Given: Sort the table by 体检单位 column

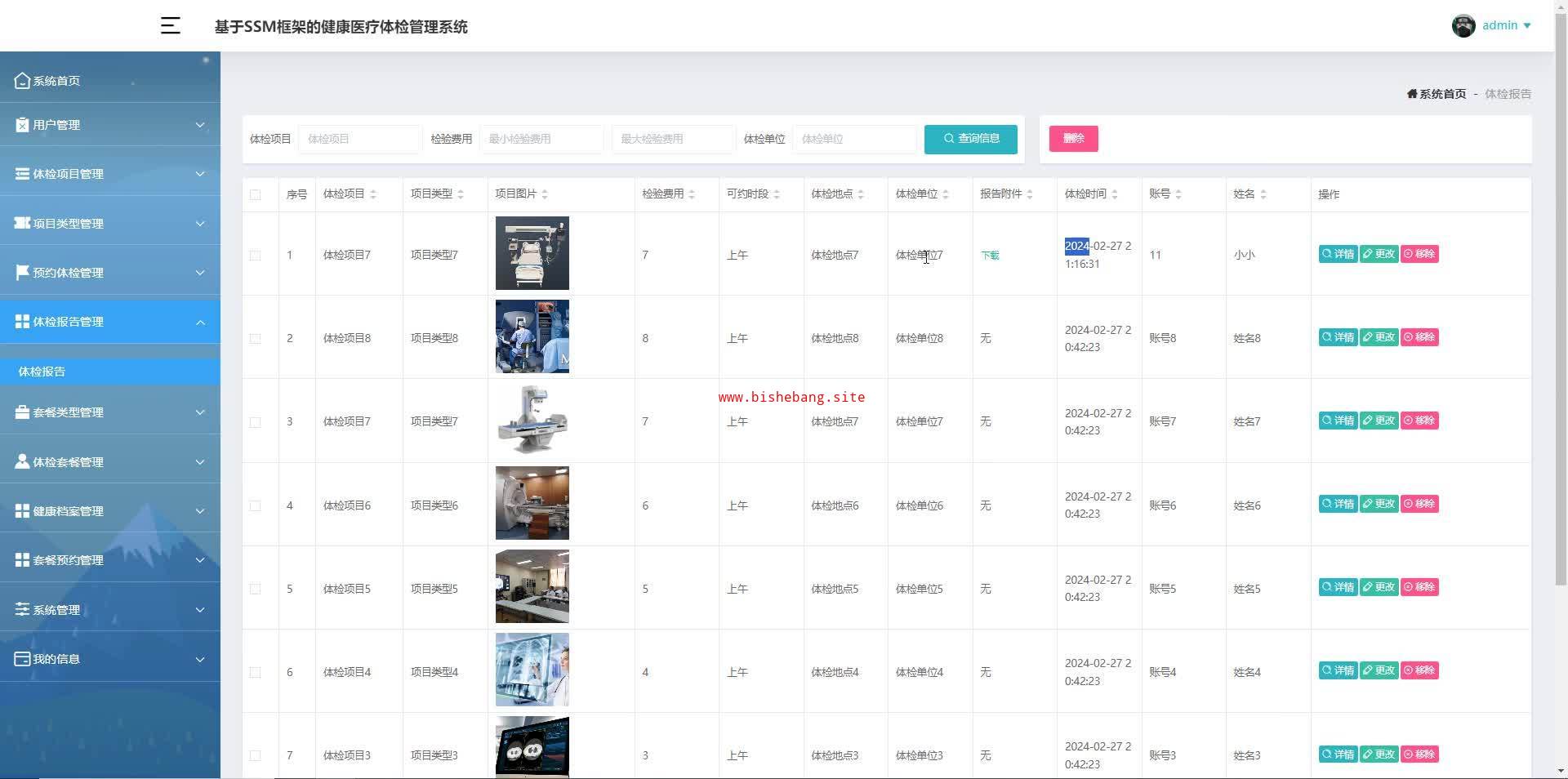Looking at the screenshot, I should 946,194.
